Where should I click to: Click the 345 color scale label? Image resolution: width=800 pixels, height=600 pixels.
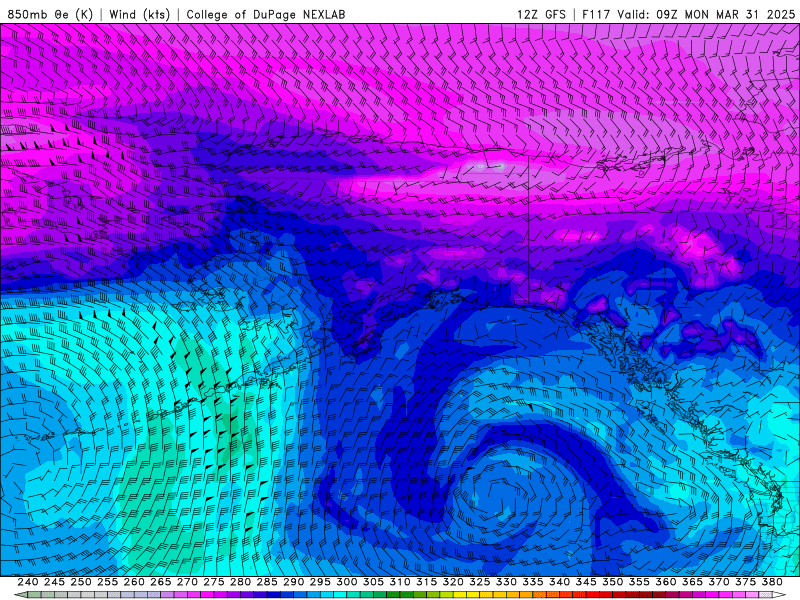pos(586,582)
